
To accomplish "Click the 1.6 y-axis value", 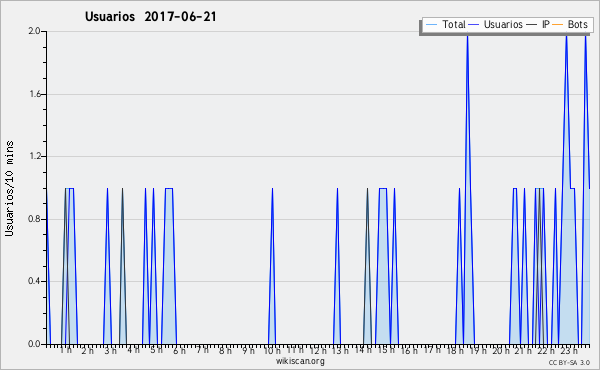I will point(34,94).
